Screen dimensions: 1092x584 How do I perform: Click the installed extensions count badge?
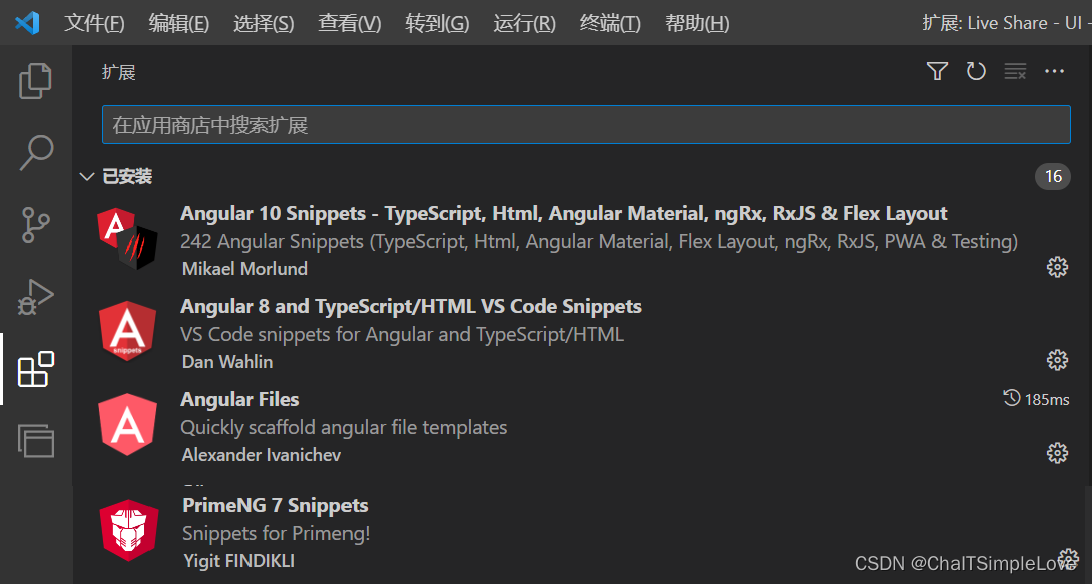1053,176
